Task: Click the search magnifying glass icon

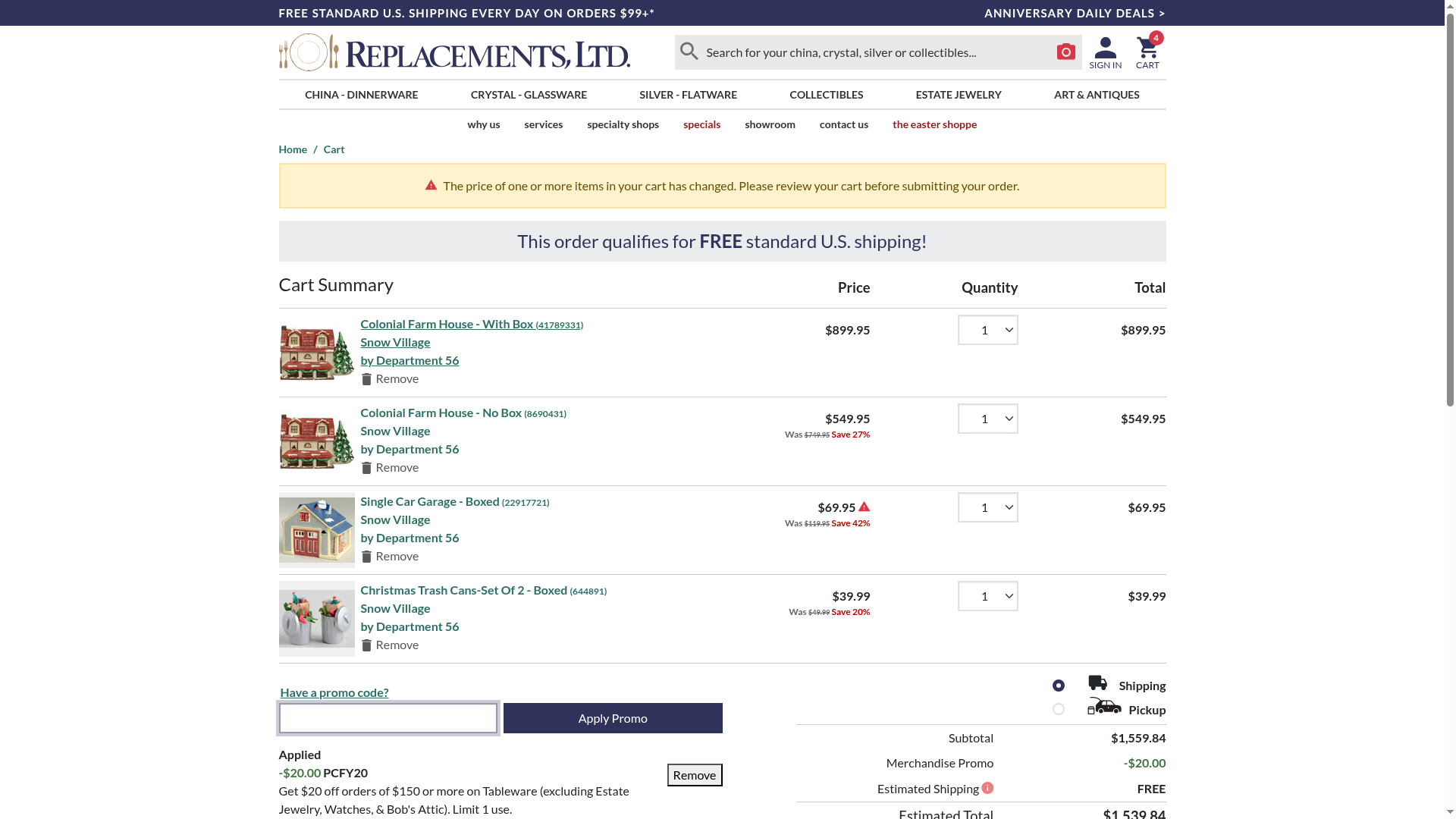Action: pyautogui.click(x=689, y=52)
